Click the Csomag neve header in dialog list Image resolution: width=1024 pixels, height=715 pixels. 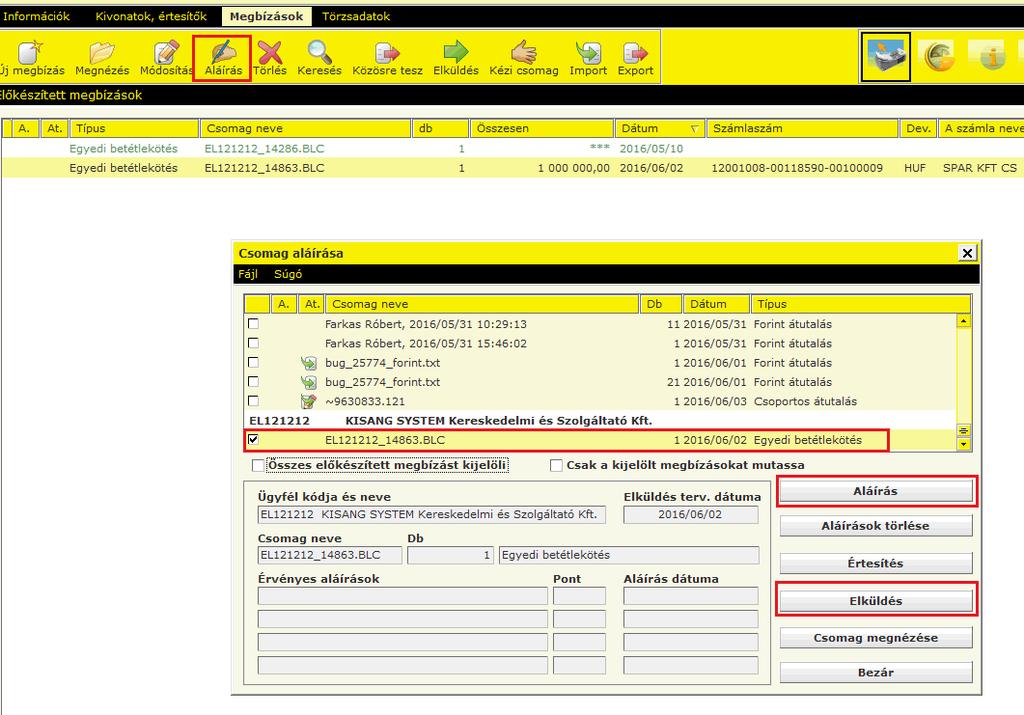tap(482, 304)
